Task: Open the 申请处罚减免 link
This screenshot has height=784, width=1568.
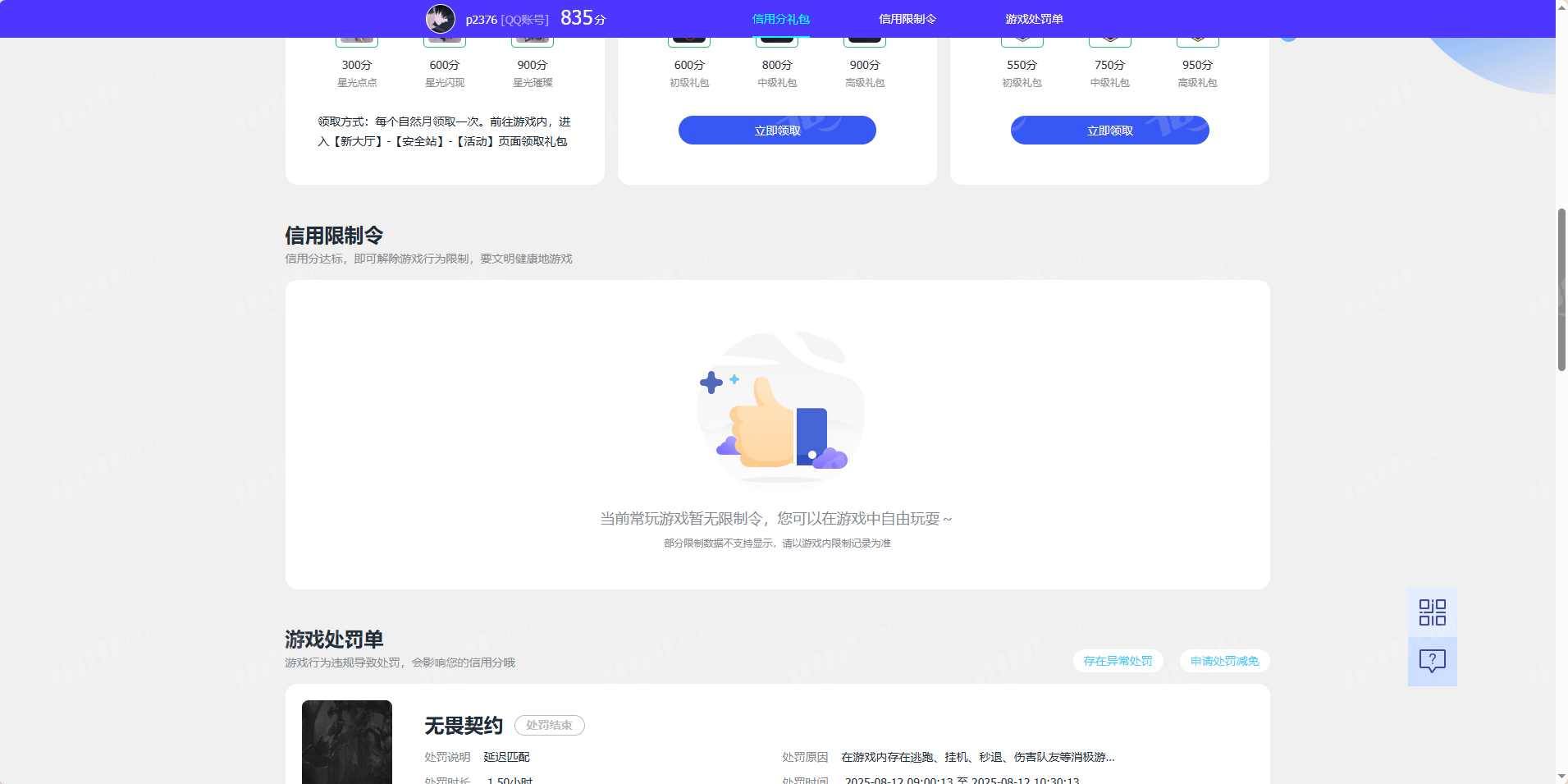Action: [1224, 661]
